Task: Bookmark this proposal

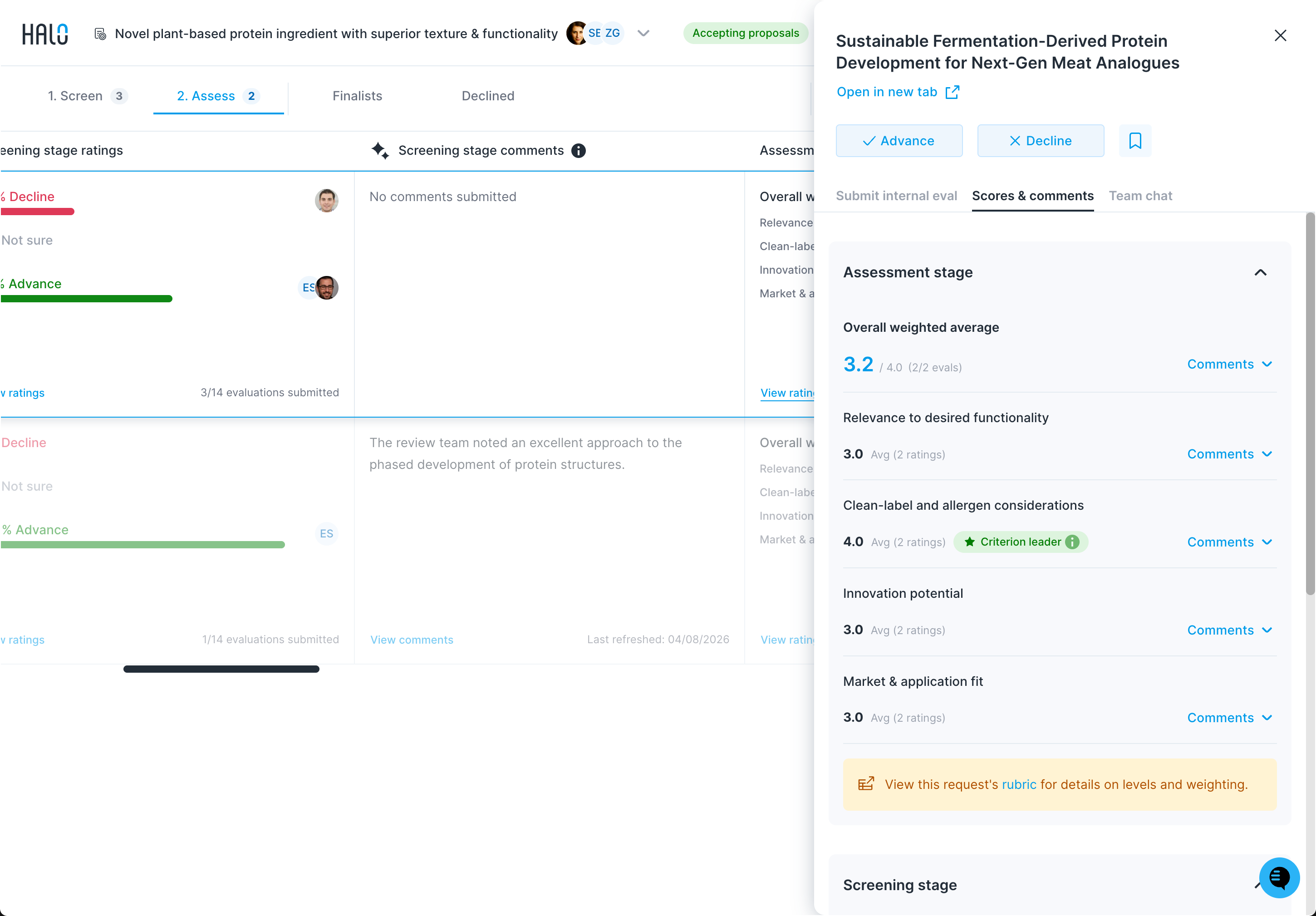Action: (x=1135, y=141)
